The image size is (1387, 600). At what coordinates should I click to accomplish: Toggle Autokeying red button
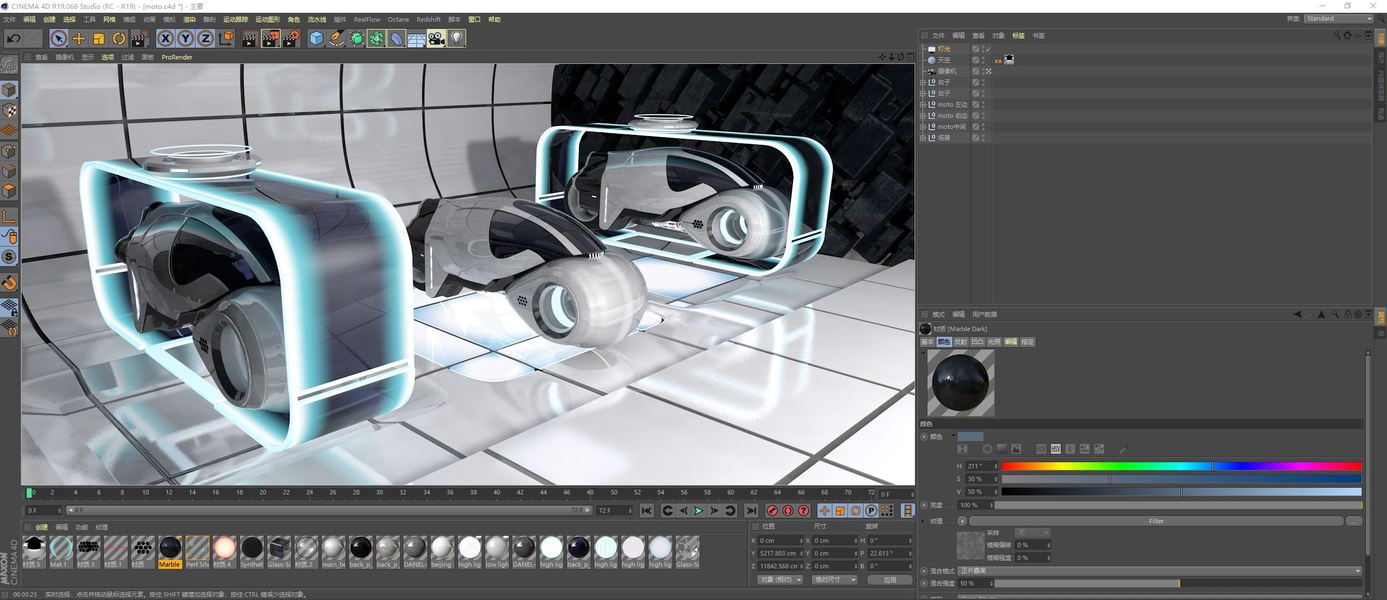click(x=787, y=511)
